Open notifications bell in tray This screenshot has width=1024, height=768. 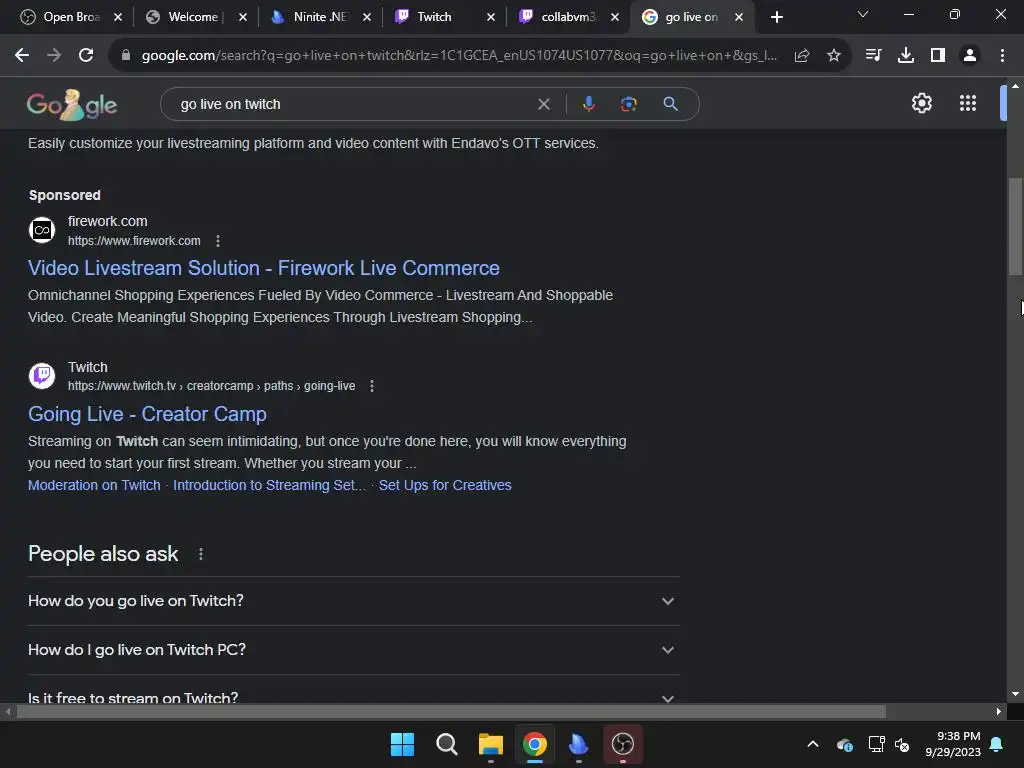(997, 744)
